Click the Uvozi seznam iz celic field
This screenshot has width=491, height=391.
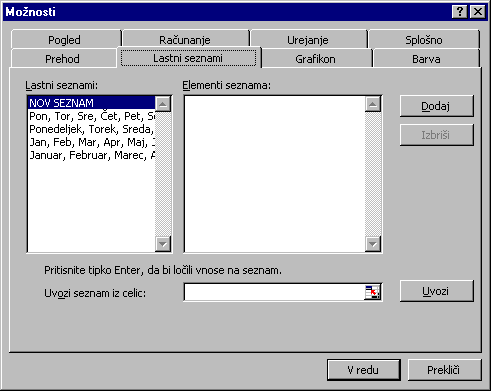click(274, 292)
